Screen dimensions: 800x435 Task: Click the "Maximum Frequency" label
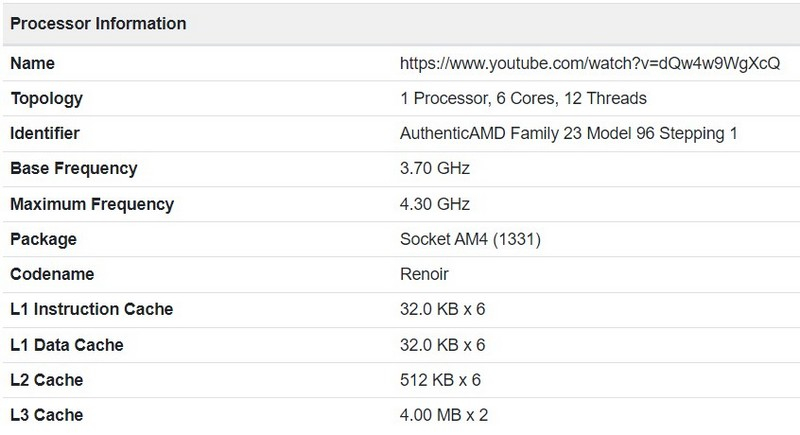[92, 204]
